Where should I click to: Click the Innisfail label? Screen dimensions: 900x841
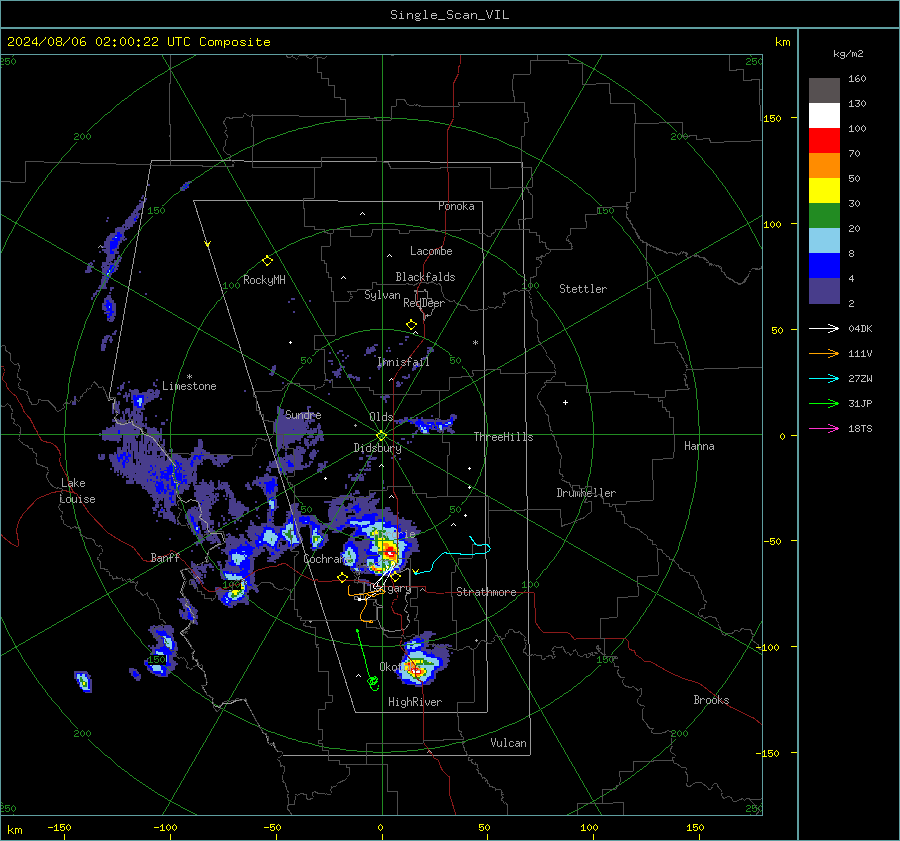click(x=404, y=362)
